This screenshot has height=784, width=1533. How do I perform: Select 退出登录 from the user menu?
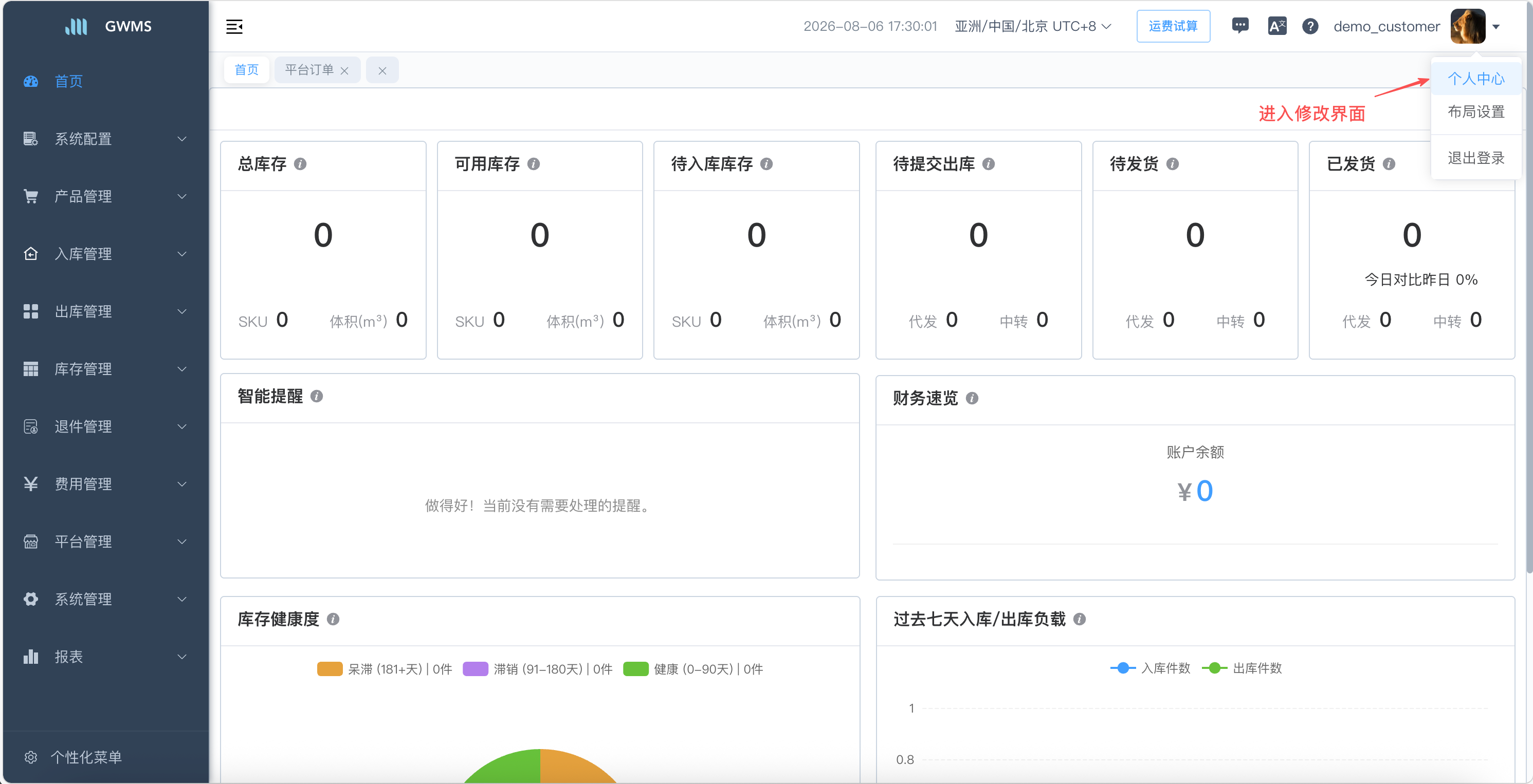1476,158
